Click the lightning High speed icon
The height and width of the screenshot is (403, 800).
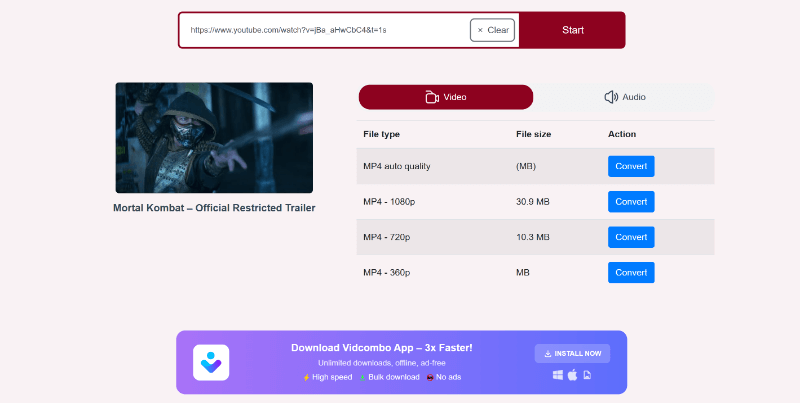[306, 377]
